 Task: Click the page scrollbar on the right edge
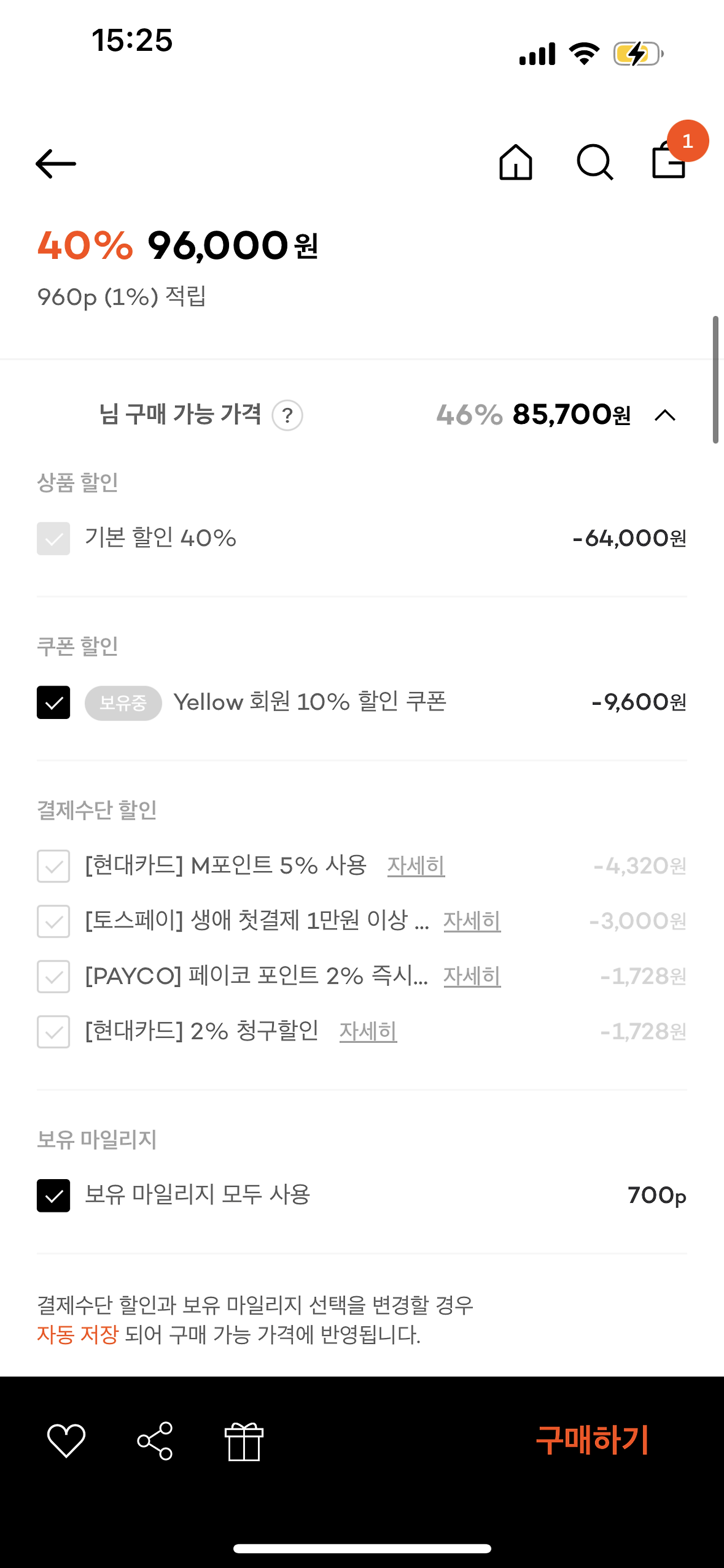(716, 380)
